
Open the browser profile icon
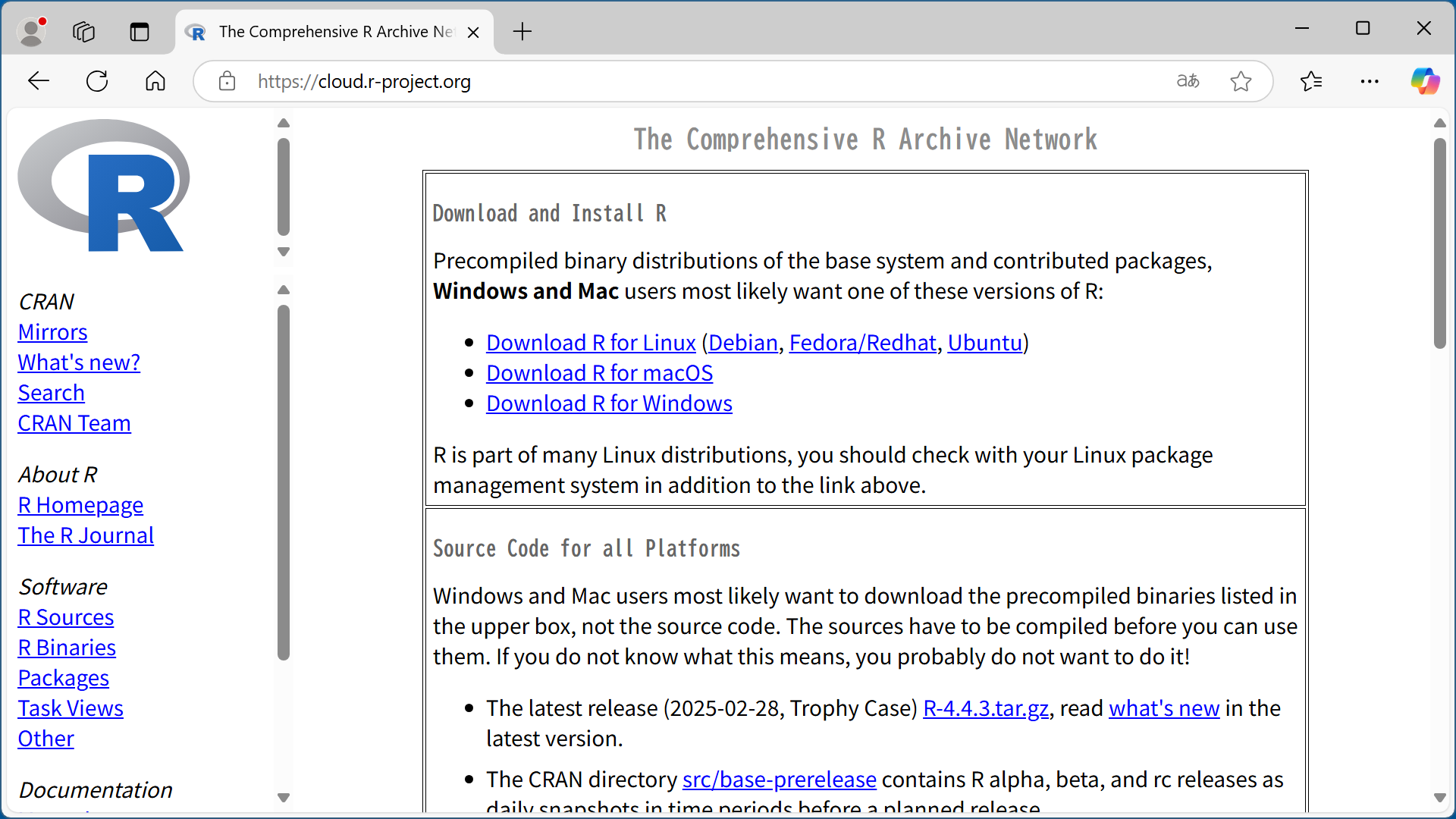[31, 32]
